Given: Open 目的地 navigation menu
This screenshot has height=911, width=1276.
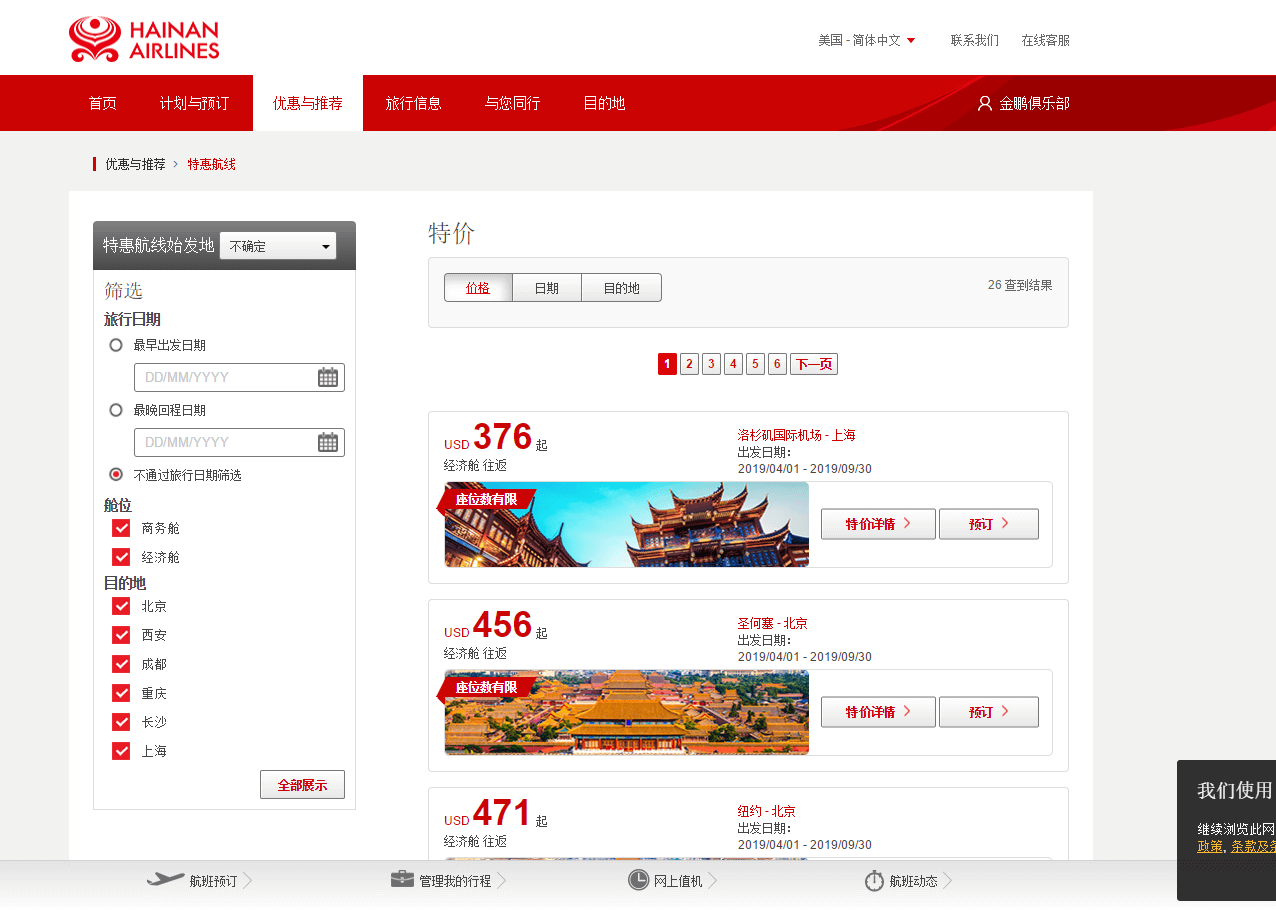Looking at the screenshot, I should tap(604, 103).
